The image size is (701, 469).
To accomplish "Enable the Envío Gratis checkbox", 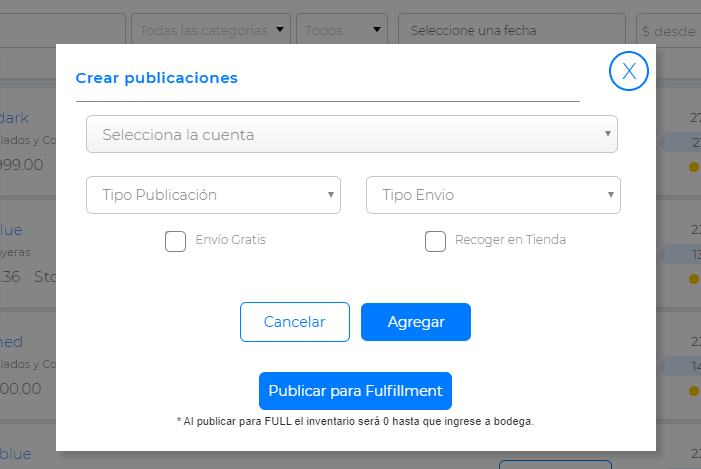I will click(x=175, y=241).
